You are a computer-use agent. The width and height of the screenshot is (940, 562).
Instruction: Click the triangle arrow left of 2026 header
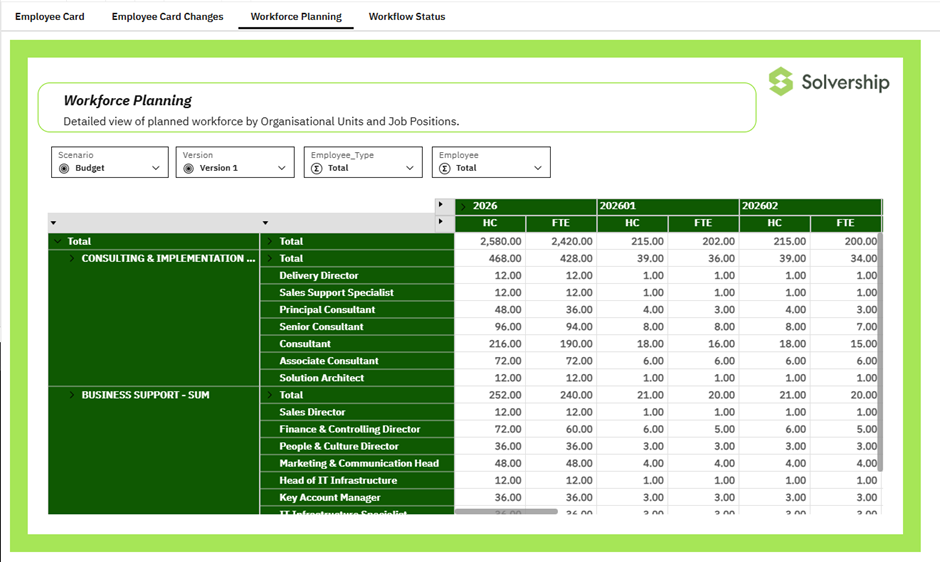tap(441, 205)
